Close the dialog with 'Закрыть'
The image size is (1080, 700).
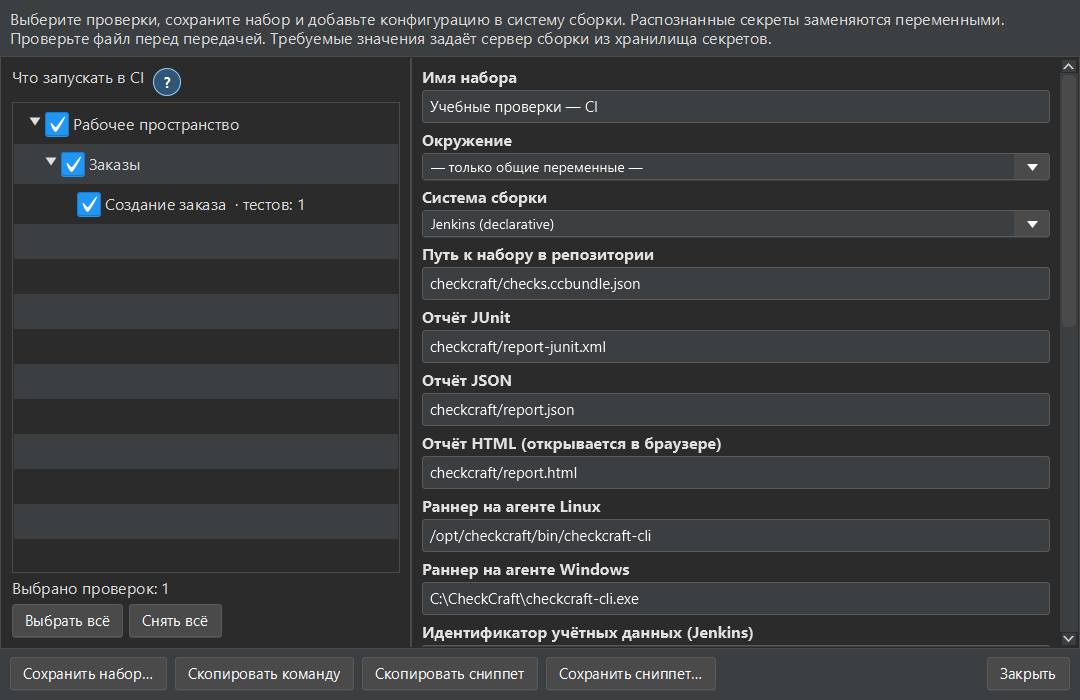(1028, 674)
